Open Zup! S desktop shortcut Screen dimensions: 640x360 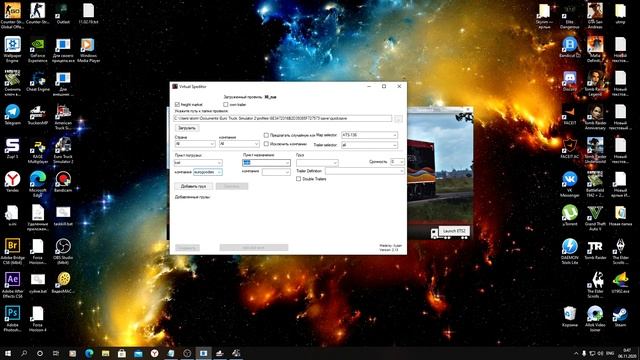coord(12,148)
